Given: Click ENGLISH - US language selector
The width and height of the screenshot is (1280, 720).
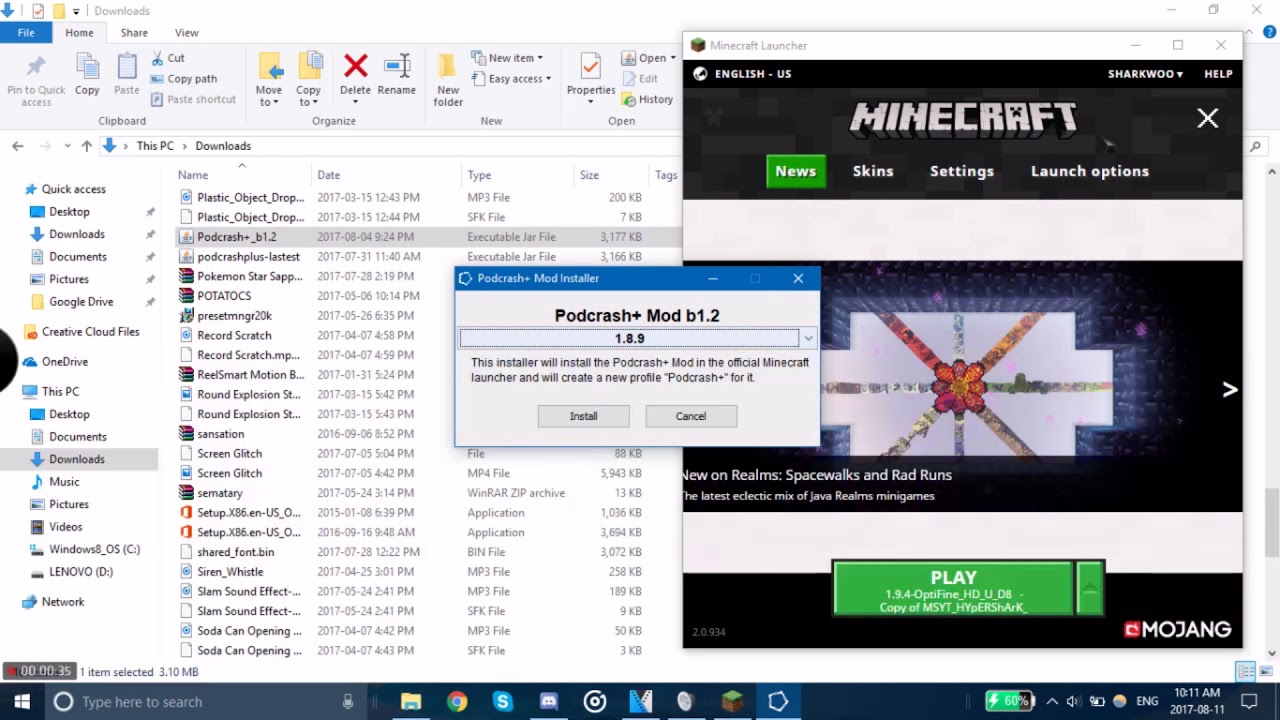Looking at the screenshot, I should pyautogui.click(x=743, y=74).
